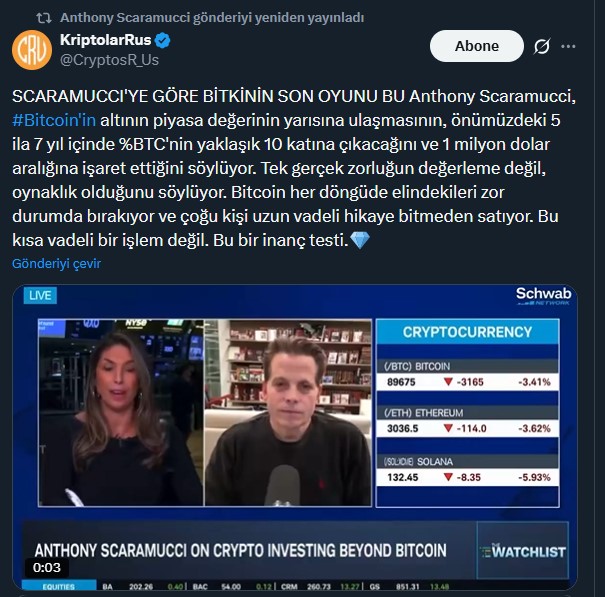This screenshot has height=597, width=605.
Task: Open the #Bitcoin'in hashtag
Action: coord(54,120)
